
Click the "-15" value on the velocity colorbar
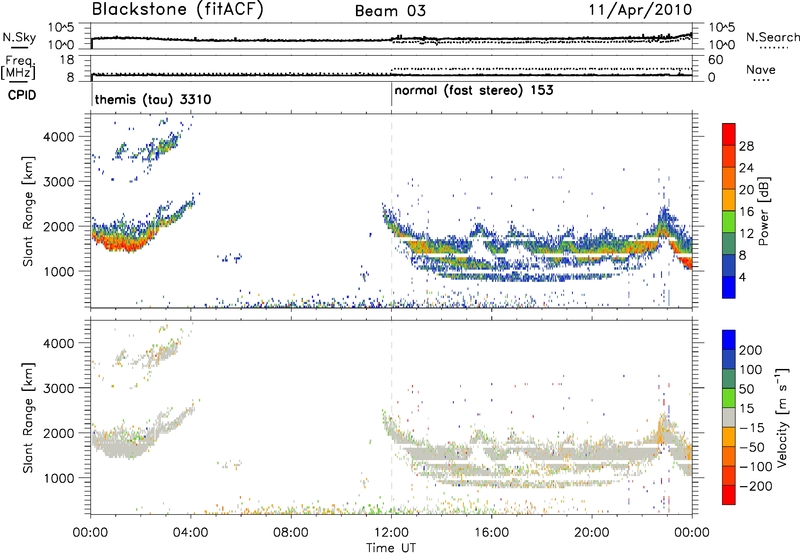(751, 428)
